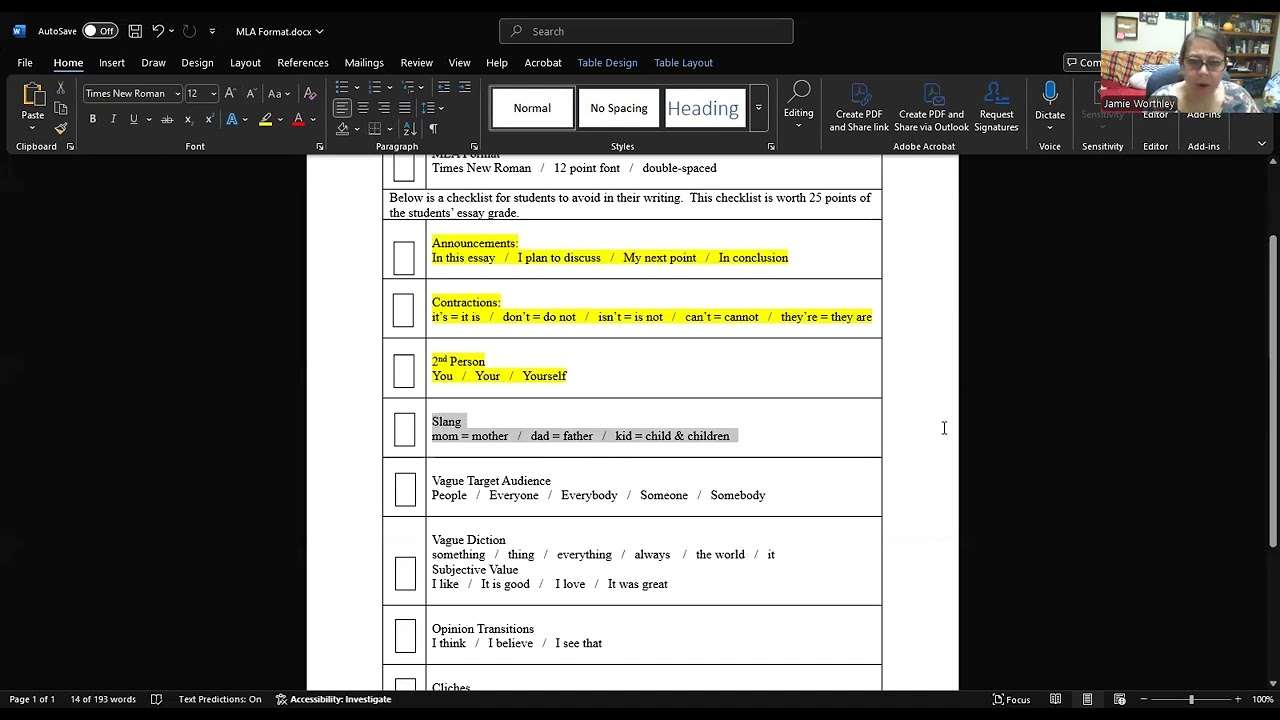Increase paragraph indent

[x=466, y=87]
